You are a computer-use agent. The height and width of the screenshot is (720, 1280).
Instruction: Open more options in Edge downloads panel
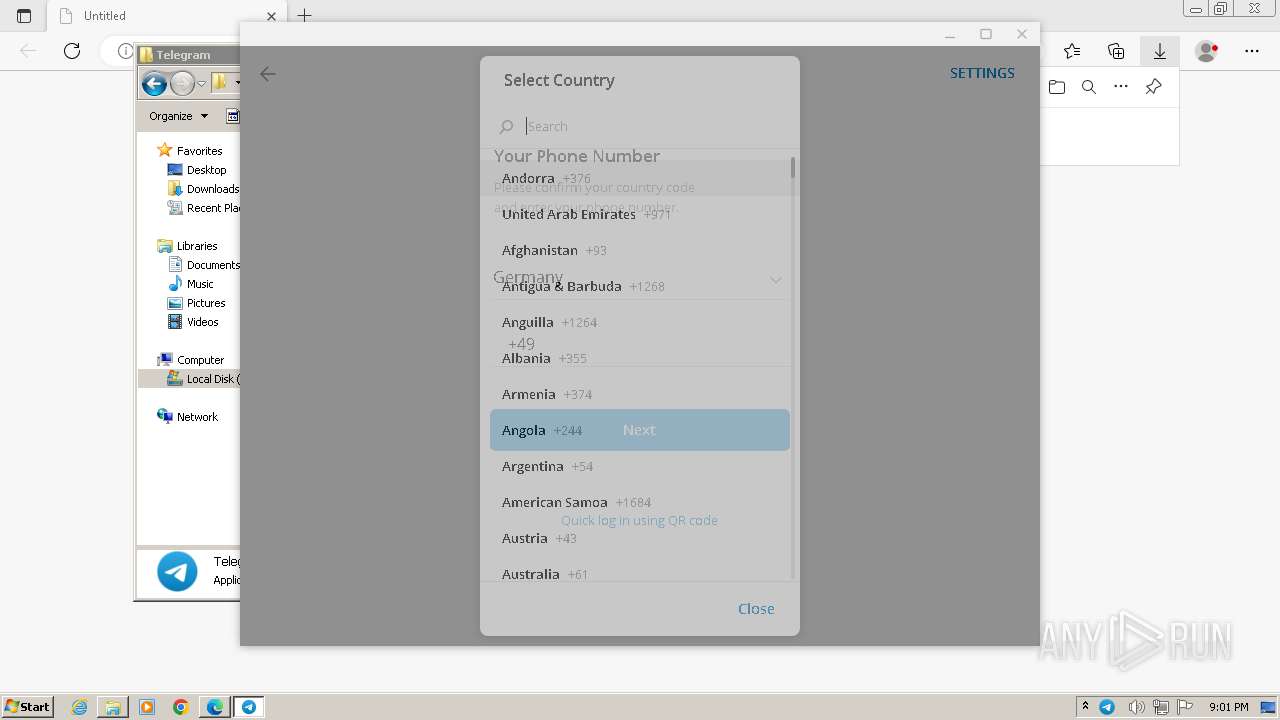1121,87
